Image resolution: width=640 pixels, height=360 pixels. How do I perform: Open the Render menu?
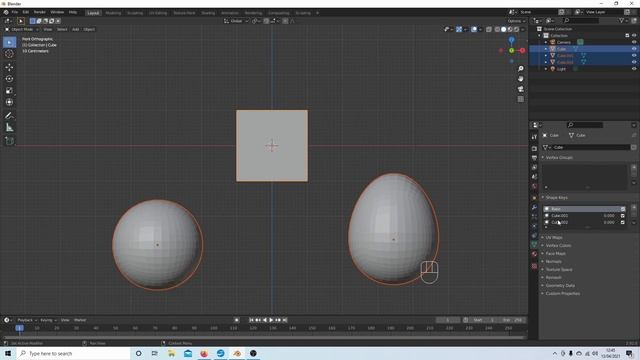[x=40, y=12]
